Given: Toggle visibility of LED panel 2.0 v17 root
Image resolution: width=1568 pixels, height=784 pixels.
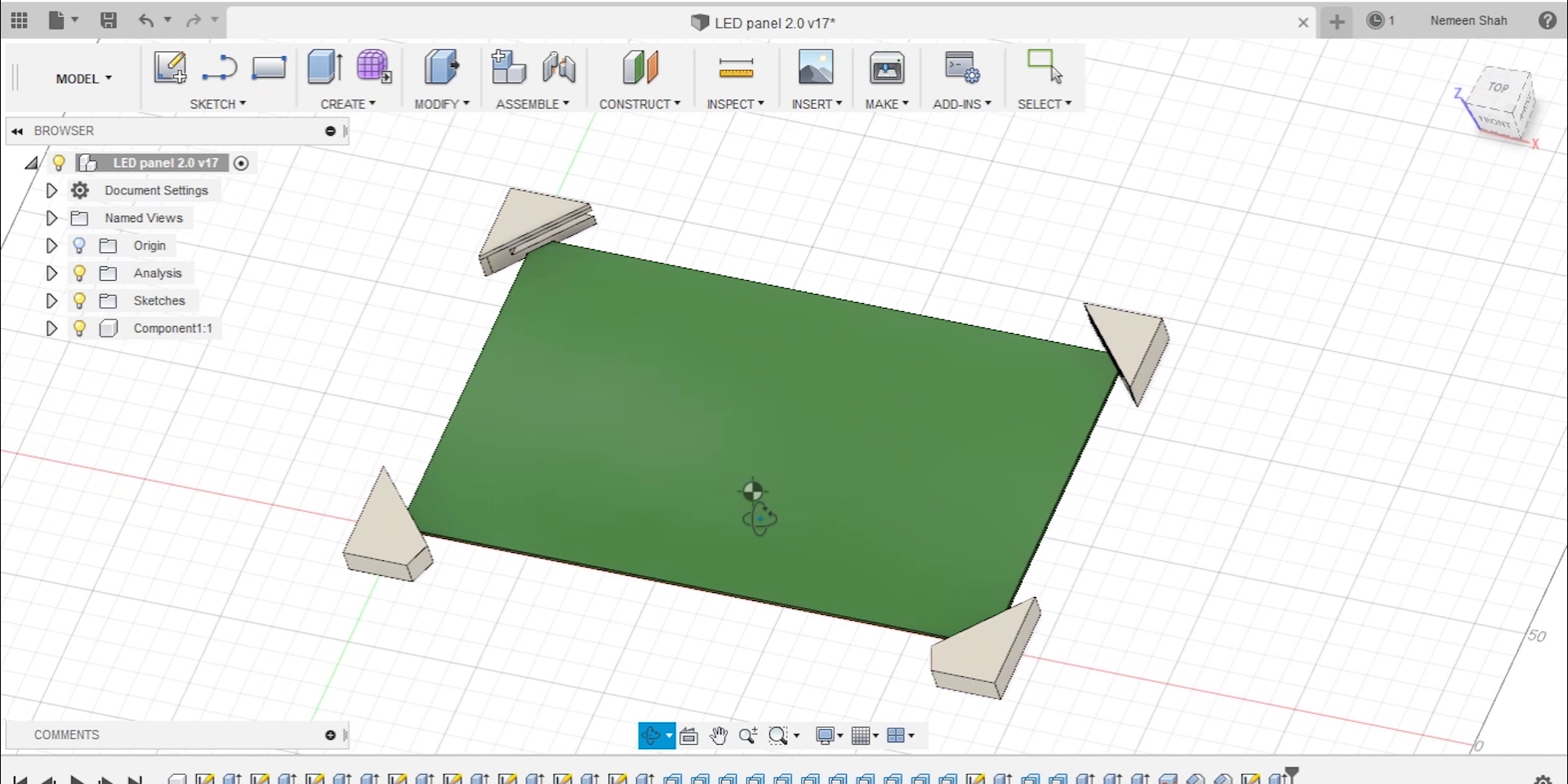Looking at the screenshot, I should click(x=59, y=163).
